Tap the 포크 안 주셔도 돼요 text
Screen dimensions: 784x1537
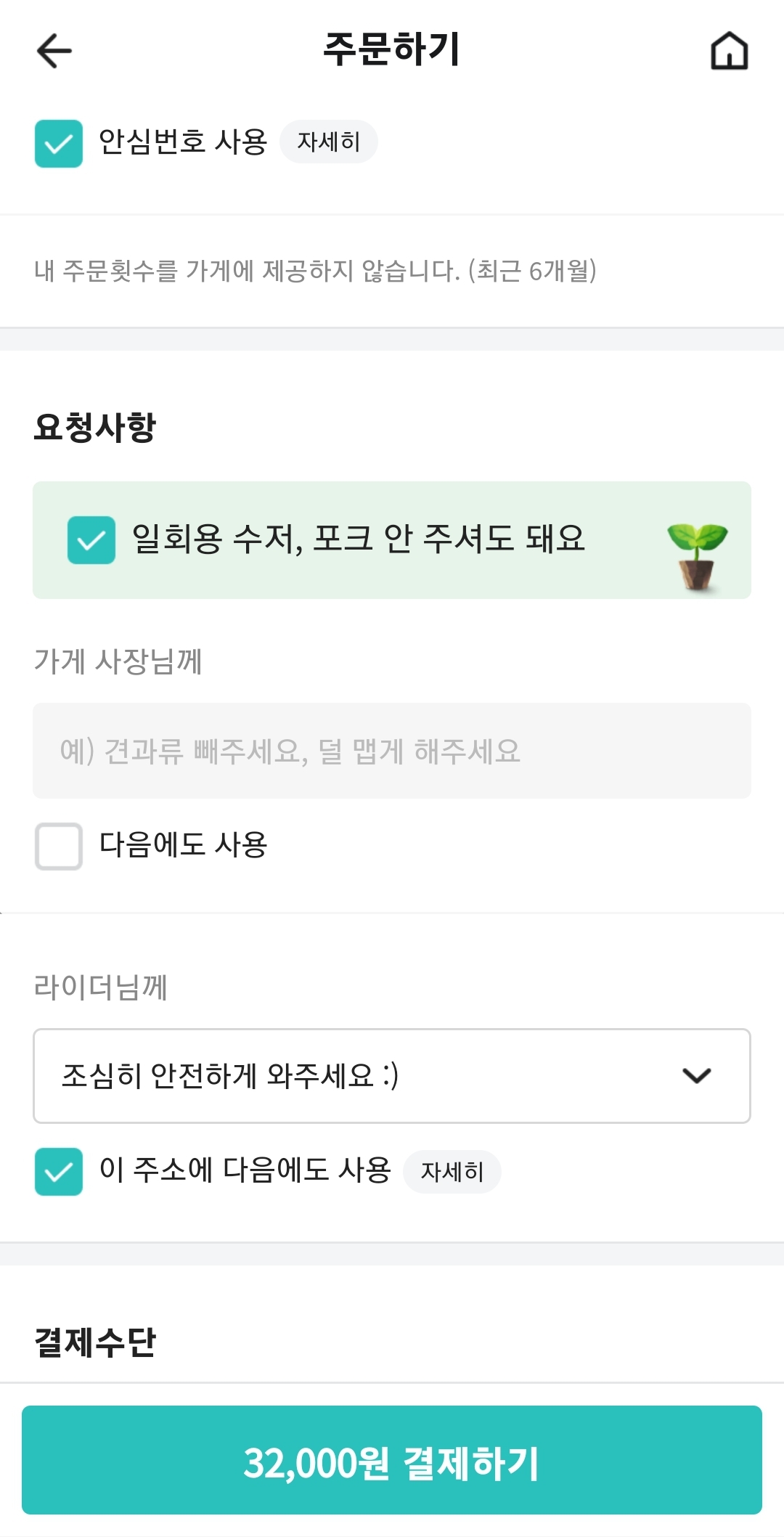449,539
